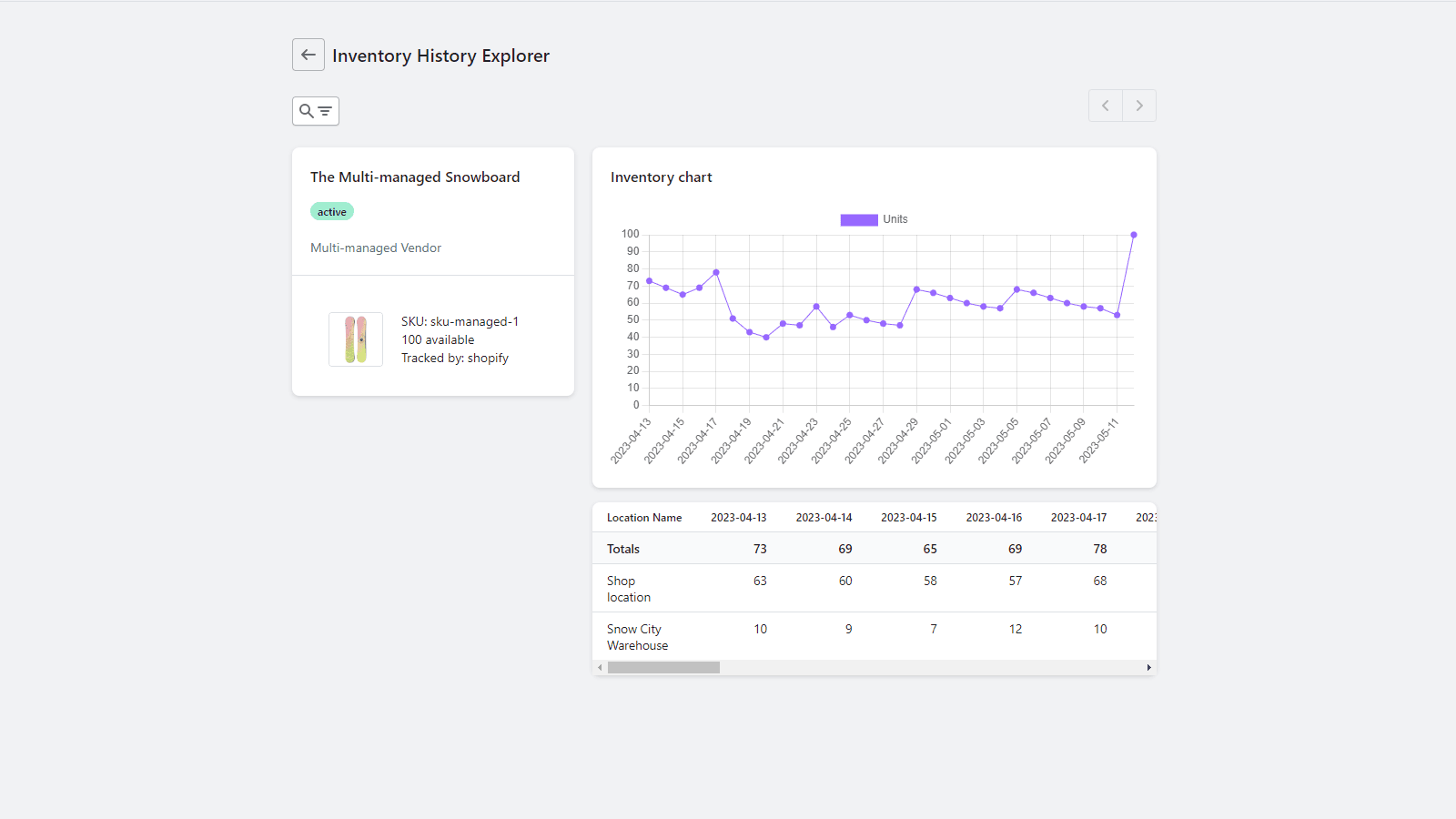Advance to next record with right chevron
The height and width of the screenshot is (819, 1456).
[x=1139, y=105]
